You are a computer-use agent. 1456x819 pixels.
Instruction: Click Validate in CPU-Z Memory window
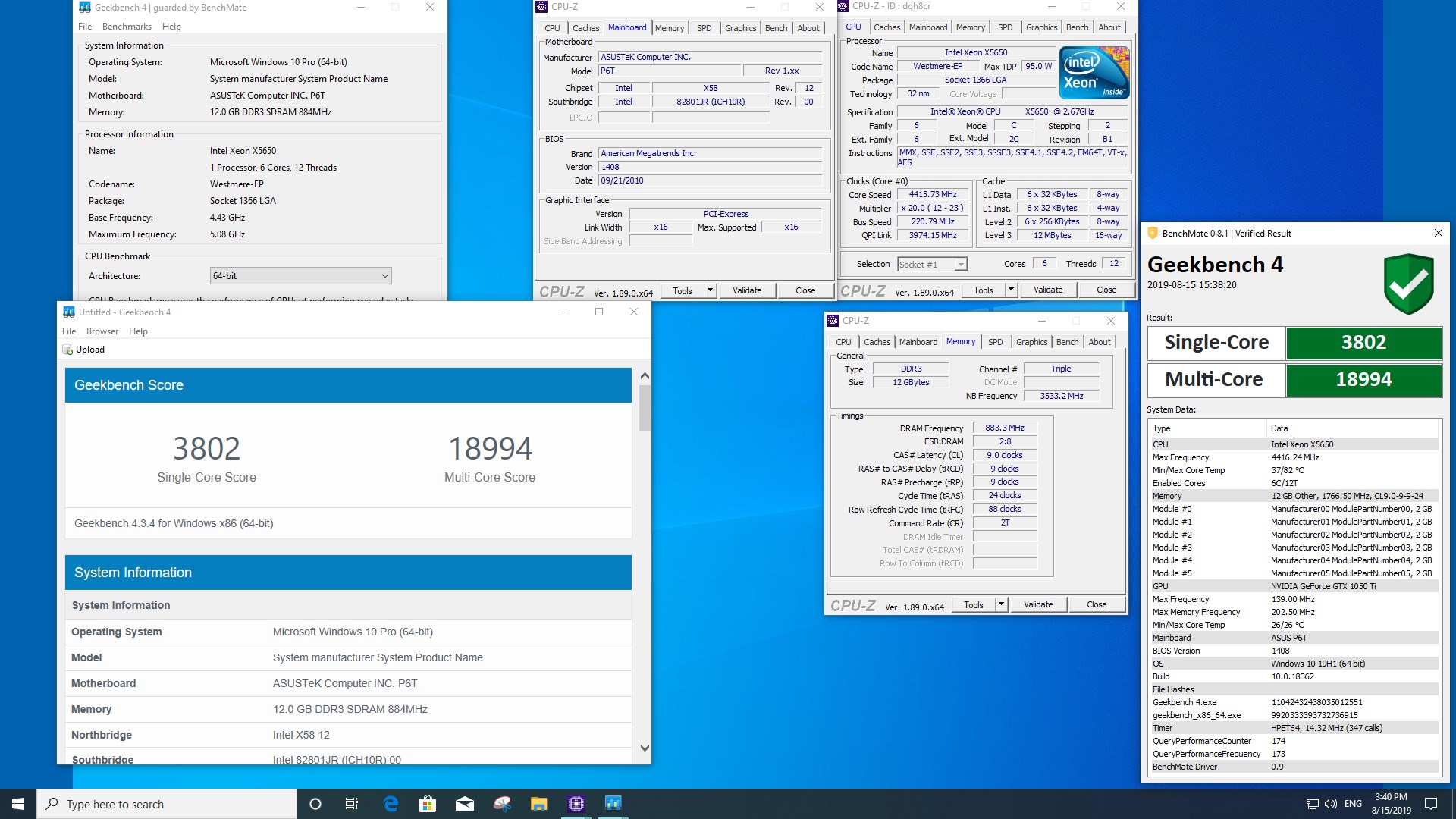click(1038, 604)
